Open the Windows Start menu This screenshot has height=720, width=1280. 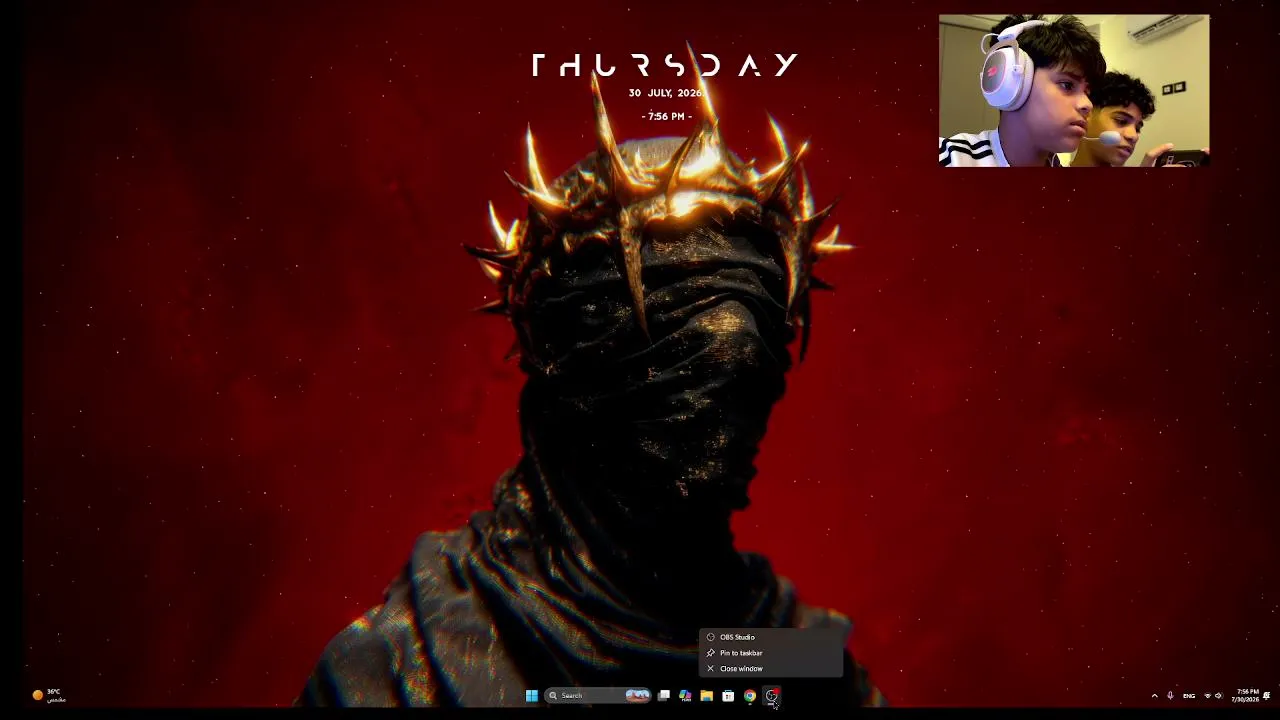coord(532,696)
